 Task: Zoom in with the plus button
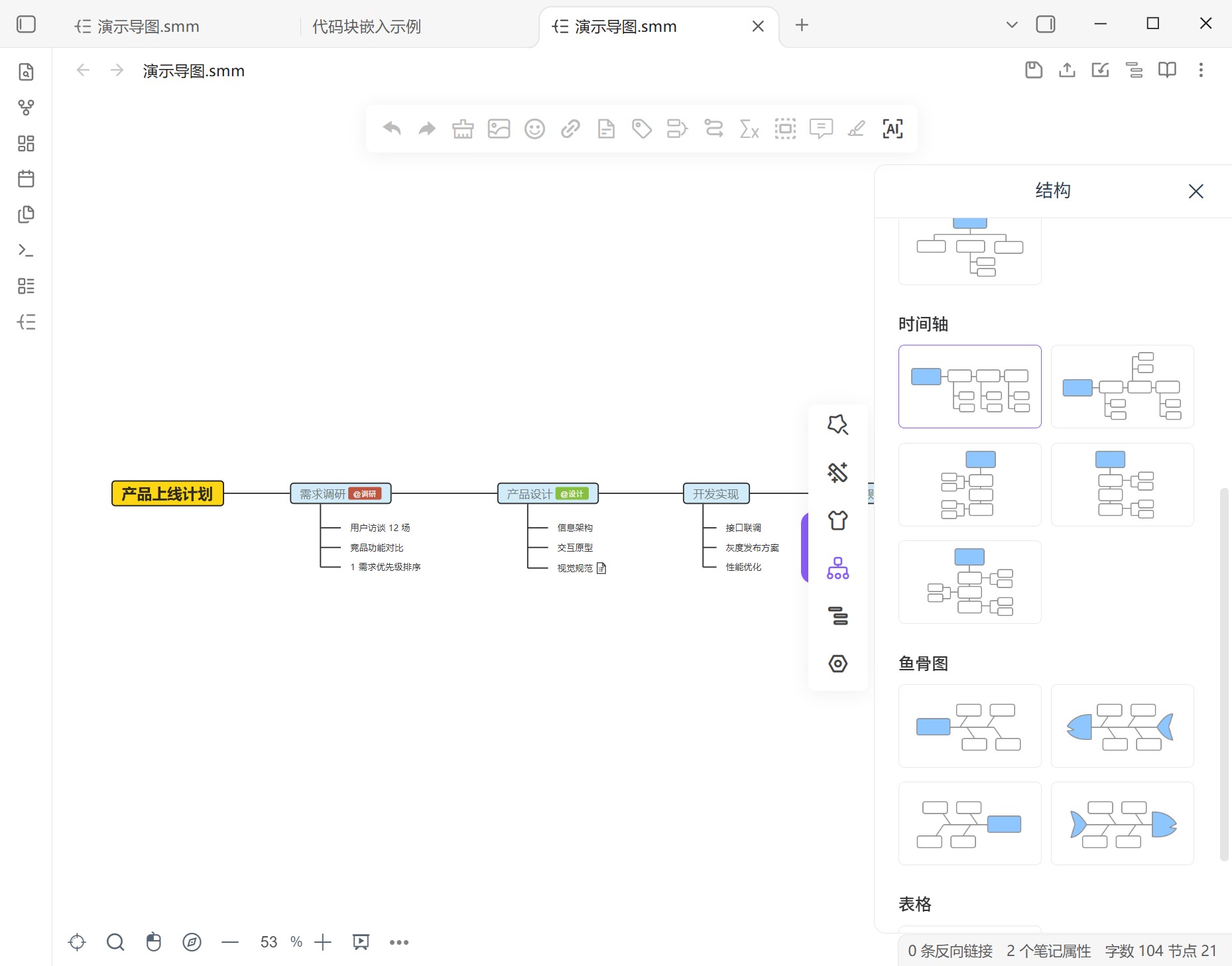[x=323, y=942]
